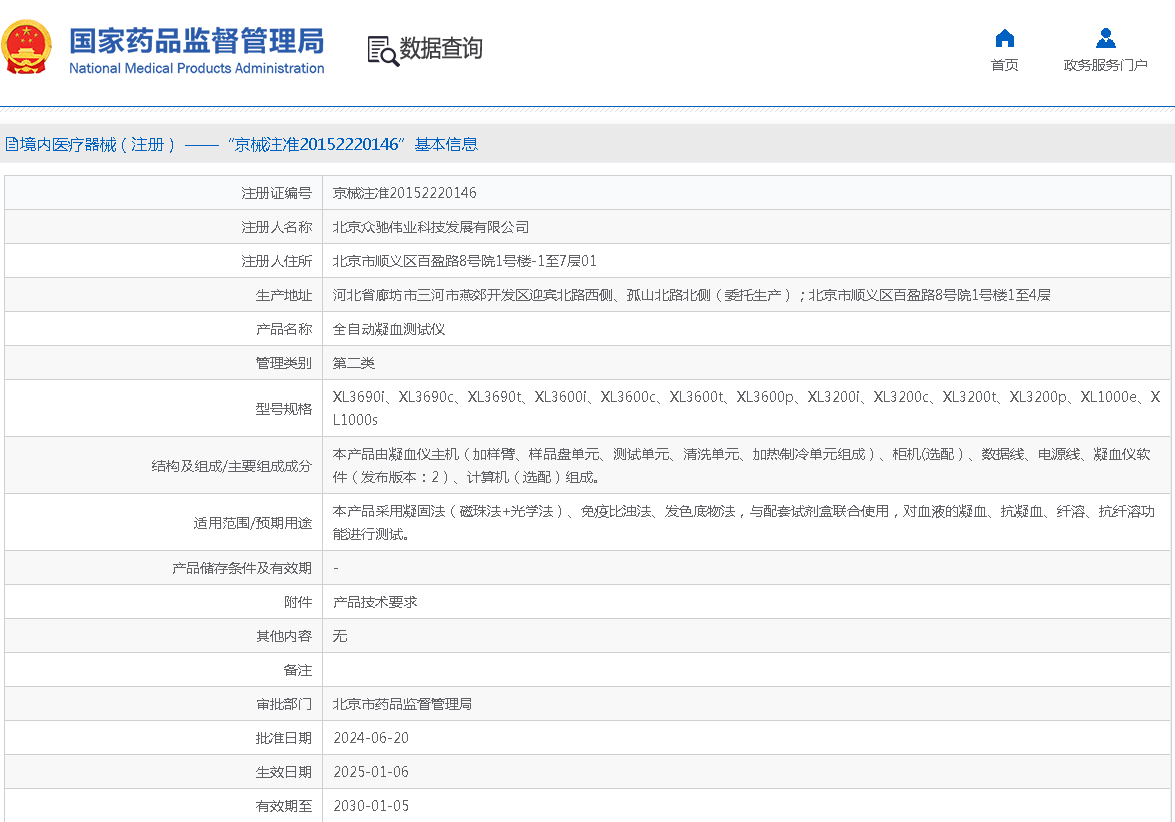The image size is (1175, 822).
Task: Select the 数据查询 heading text
Action: point(441,49)
